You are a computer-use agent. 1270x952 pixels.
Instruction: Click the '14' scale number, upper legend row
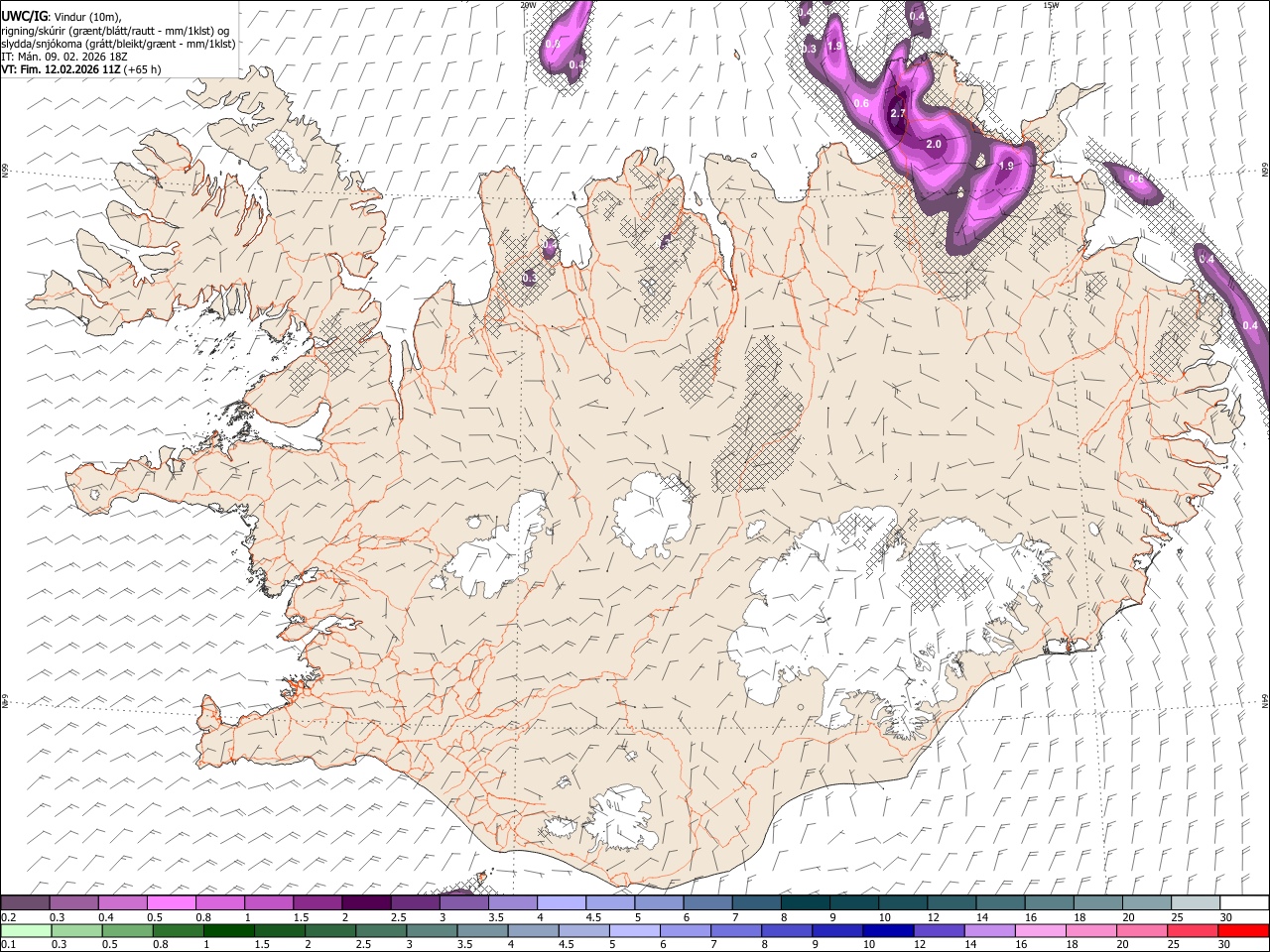click(982, 917)
